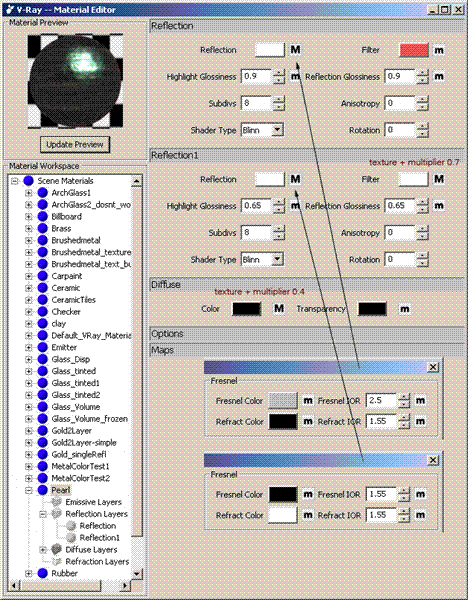Expand the Diffuse Layers node
The image size is (468, 600).
coord(43,549)
